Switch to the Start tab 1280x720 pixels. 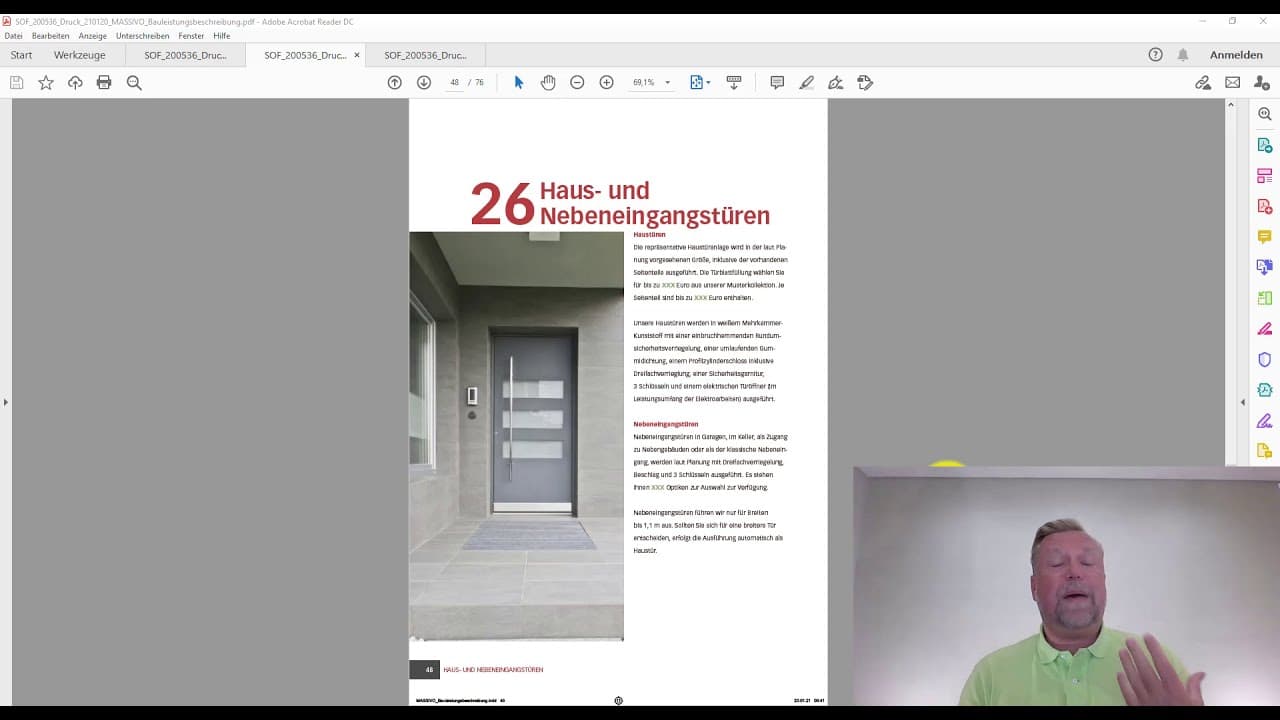click(x=21, y=55)
